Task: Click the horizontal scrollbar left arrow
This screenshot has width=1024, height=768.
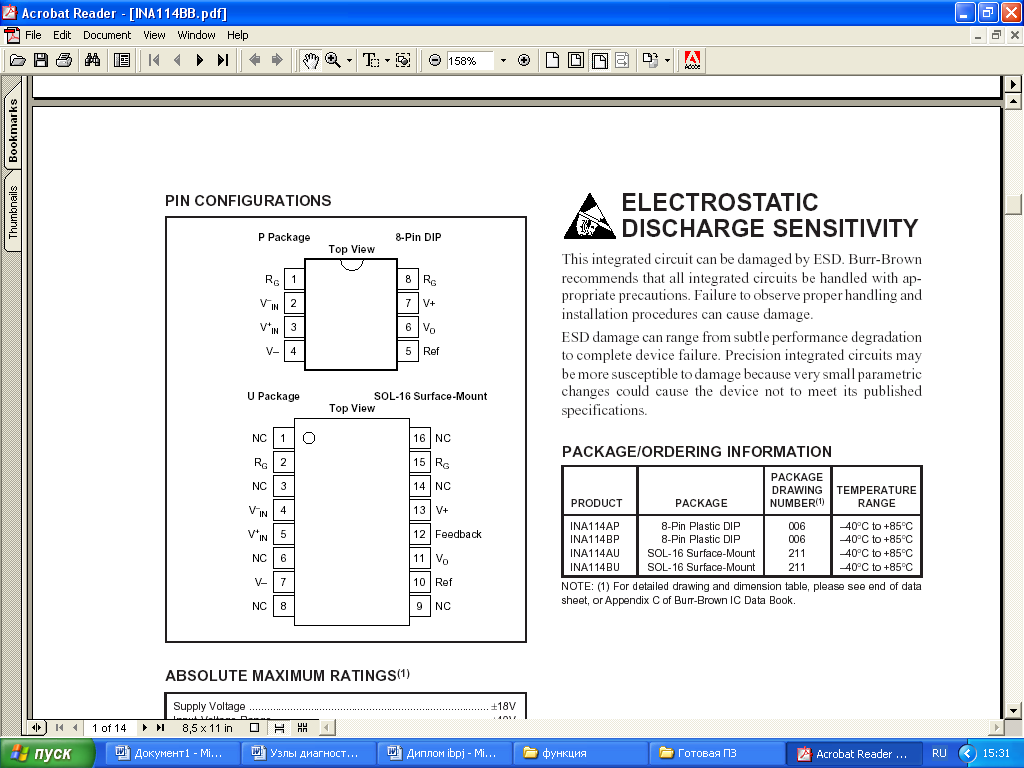Action: coord(327,727)
